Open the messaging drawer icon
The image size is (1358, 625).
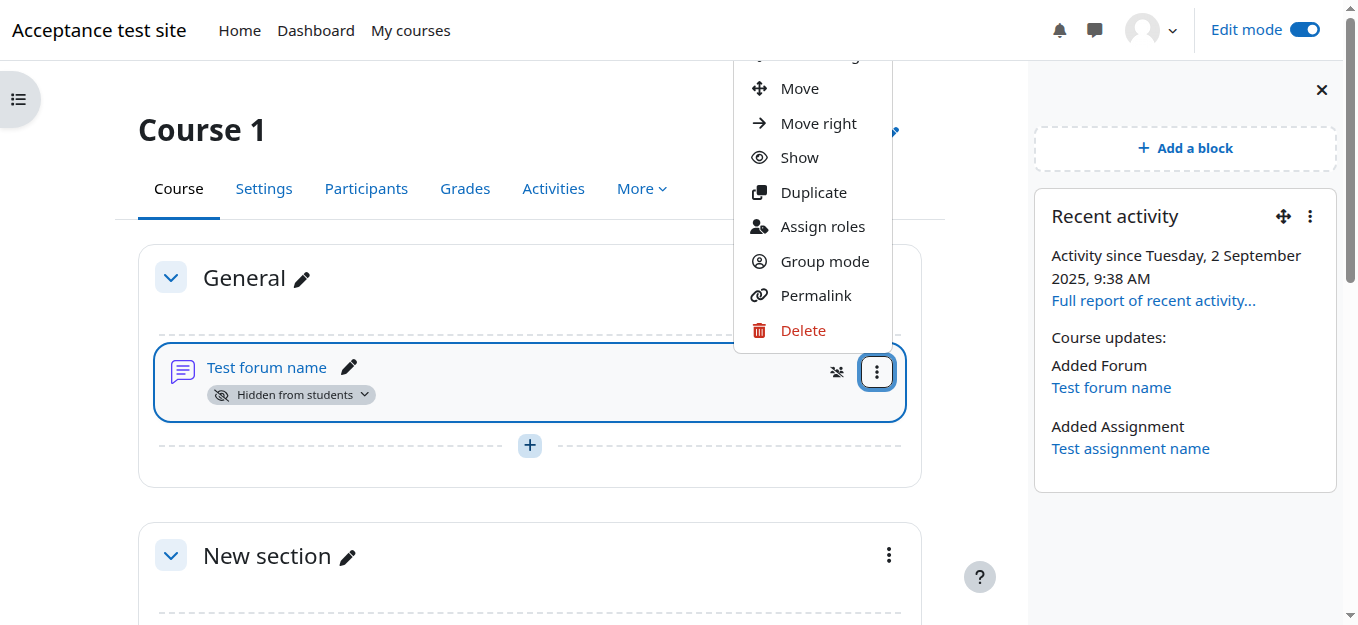click(x=1095, y=30)
